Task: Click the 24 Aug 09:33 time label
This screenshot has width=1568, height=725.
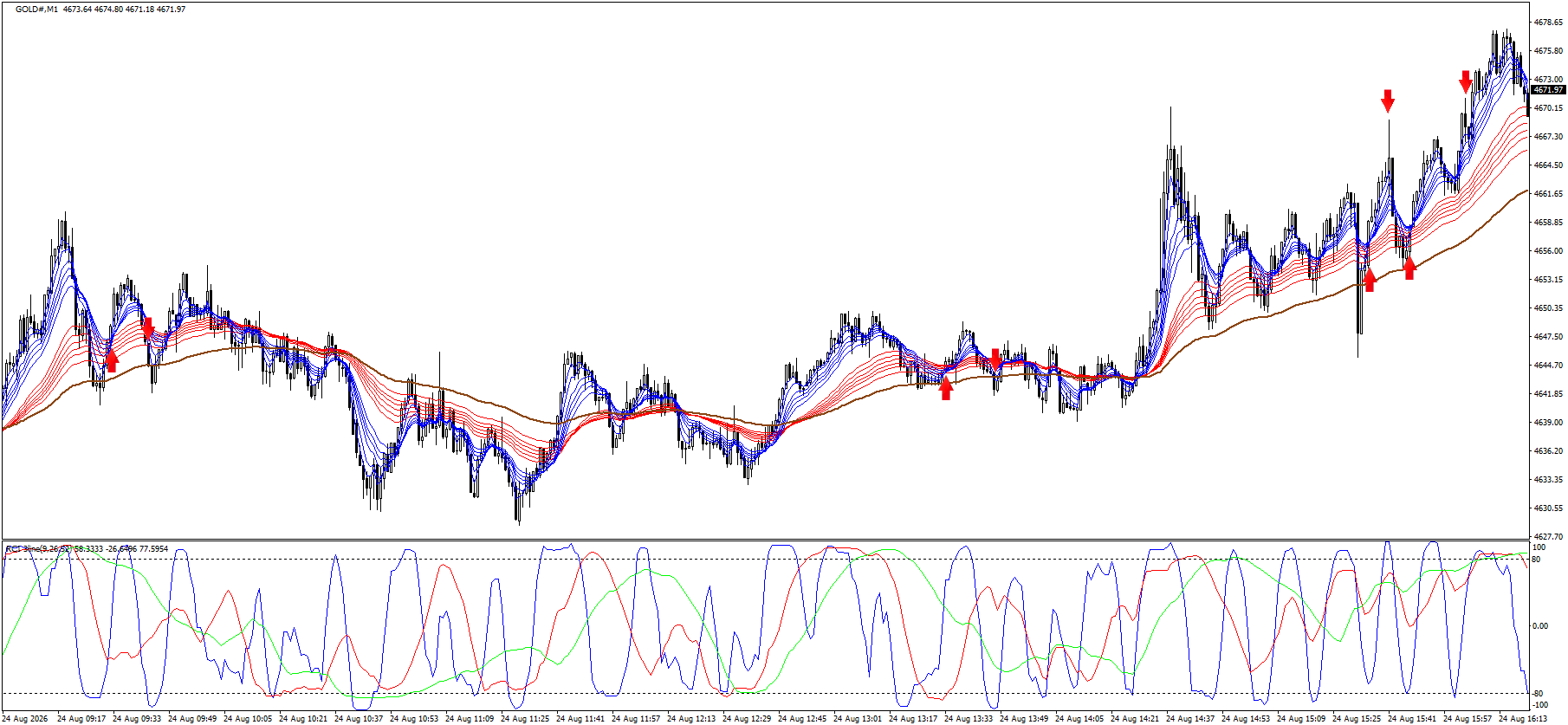Action: 137,719
